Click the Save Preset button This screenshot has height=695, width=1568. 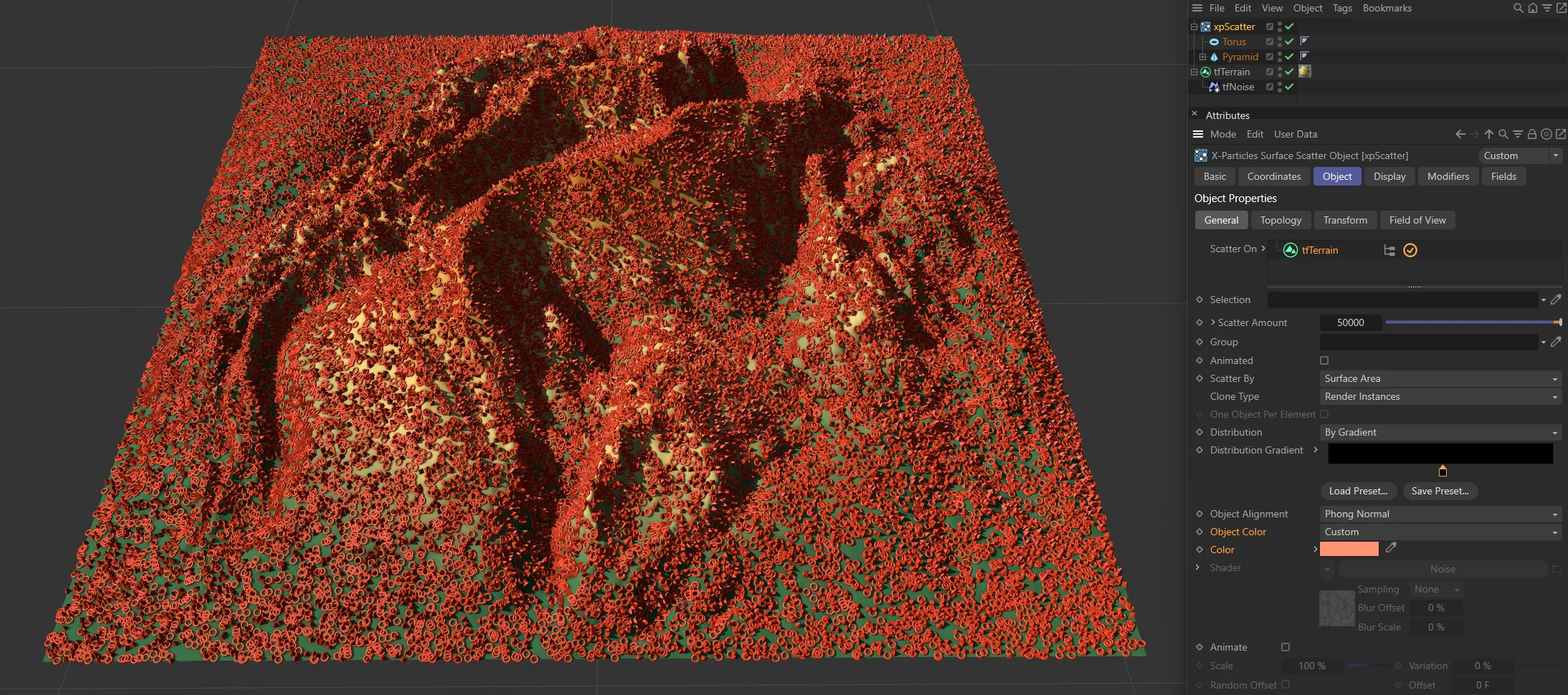1440,491
